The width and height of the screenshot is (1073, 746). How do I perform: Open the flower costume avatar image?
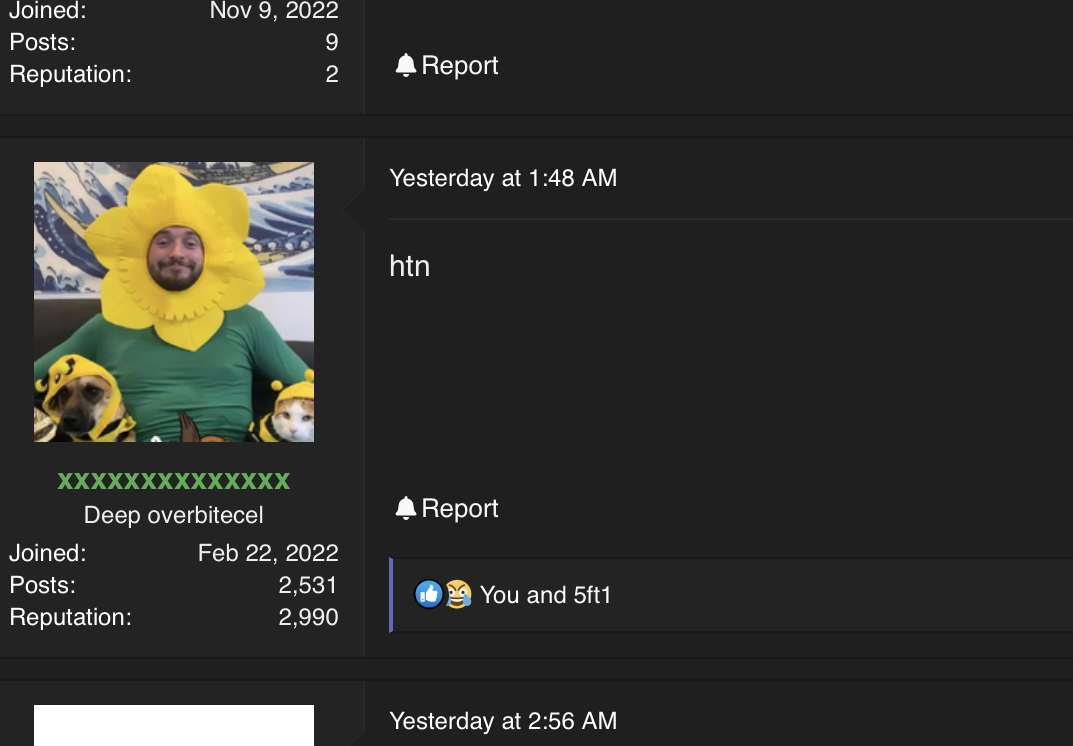(x=174, y=302)
